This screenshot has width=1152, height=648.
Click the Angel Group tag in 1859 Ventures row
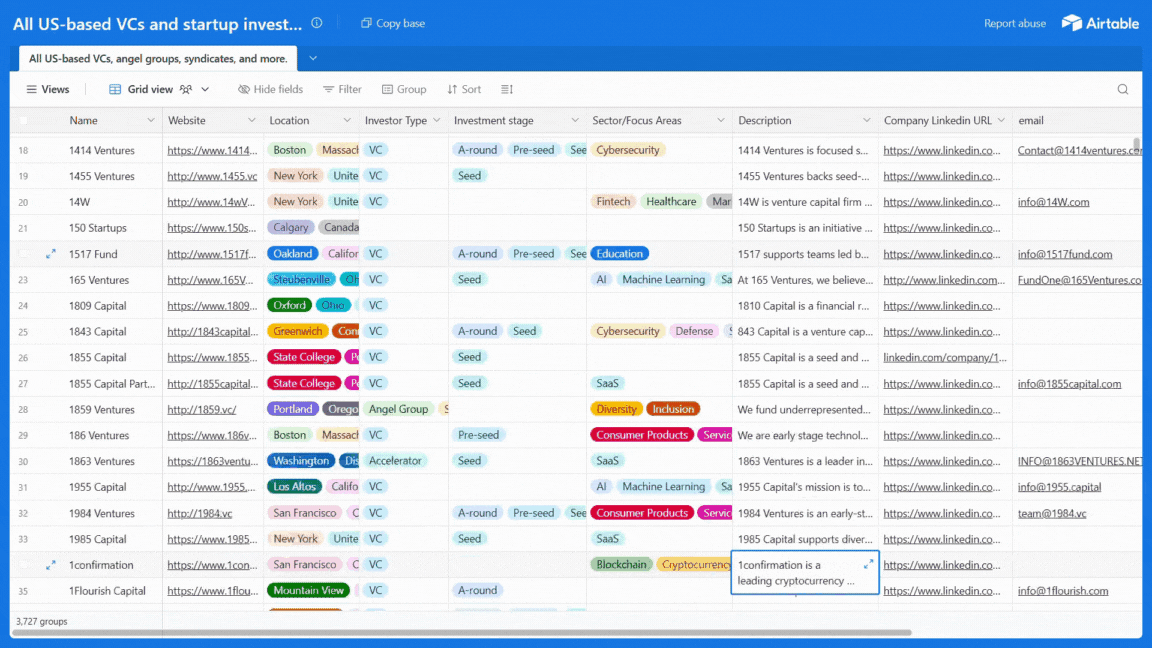click(x=398, y=409)
